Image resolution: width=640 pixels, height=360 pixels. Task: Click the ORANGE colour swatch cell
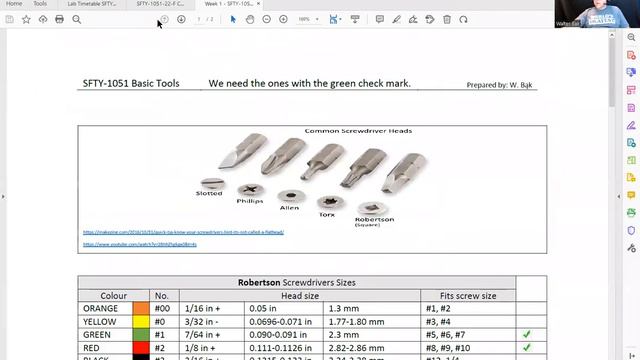pos(141,308)
